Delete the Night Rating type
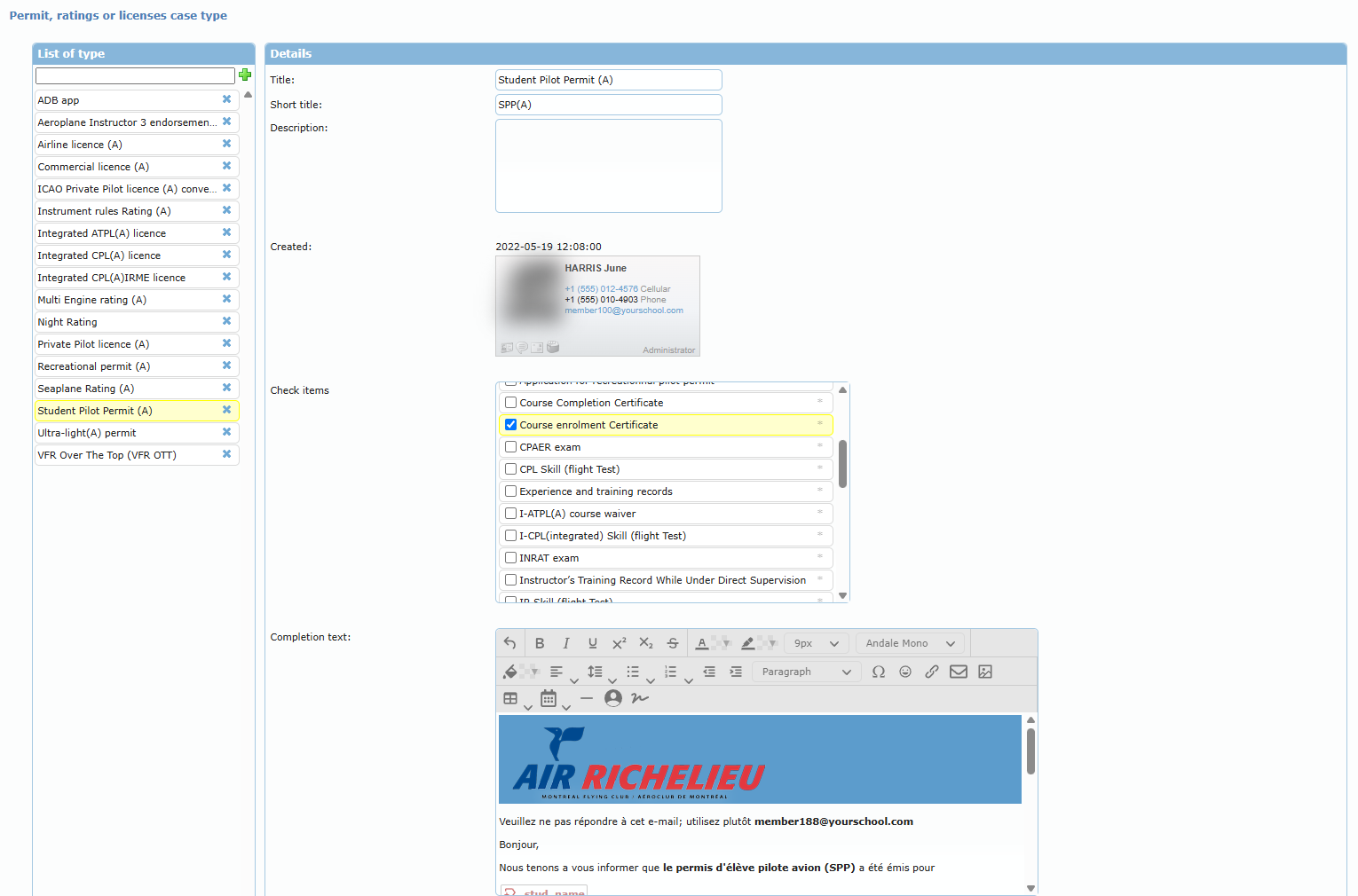Image resolution: width=1358 pixels, height=896 pixels. tap(226, 321)
